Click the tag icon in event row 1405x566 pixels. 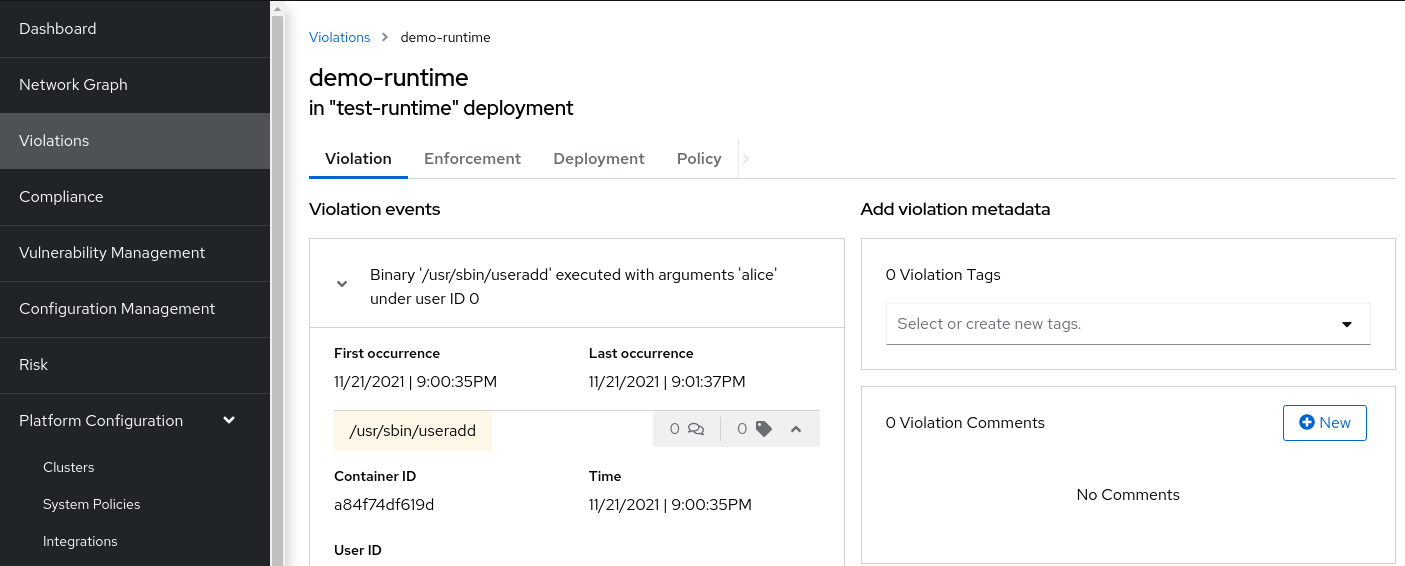click(x=764, y=429)
